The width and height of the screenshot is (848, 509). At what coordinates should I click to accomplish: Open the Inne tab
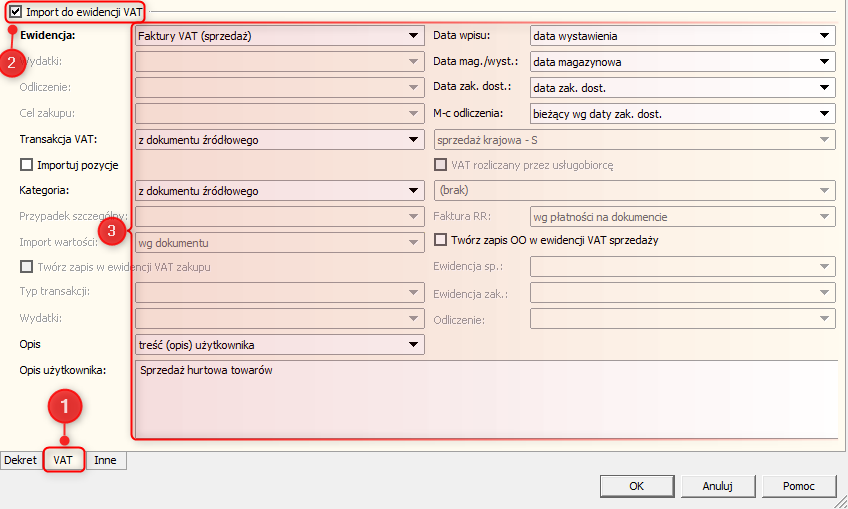coord(105,460)
